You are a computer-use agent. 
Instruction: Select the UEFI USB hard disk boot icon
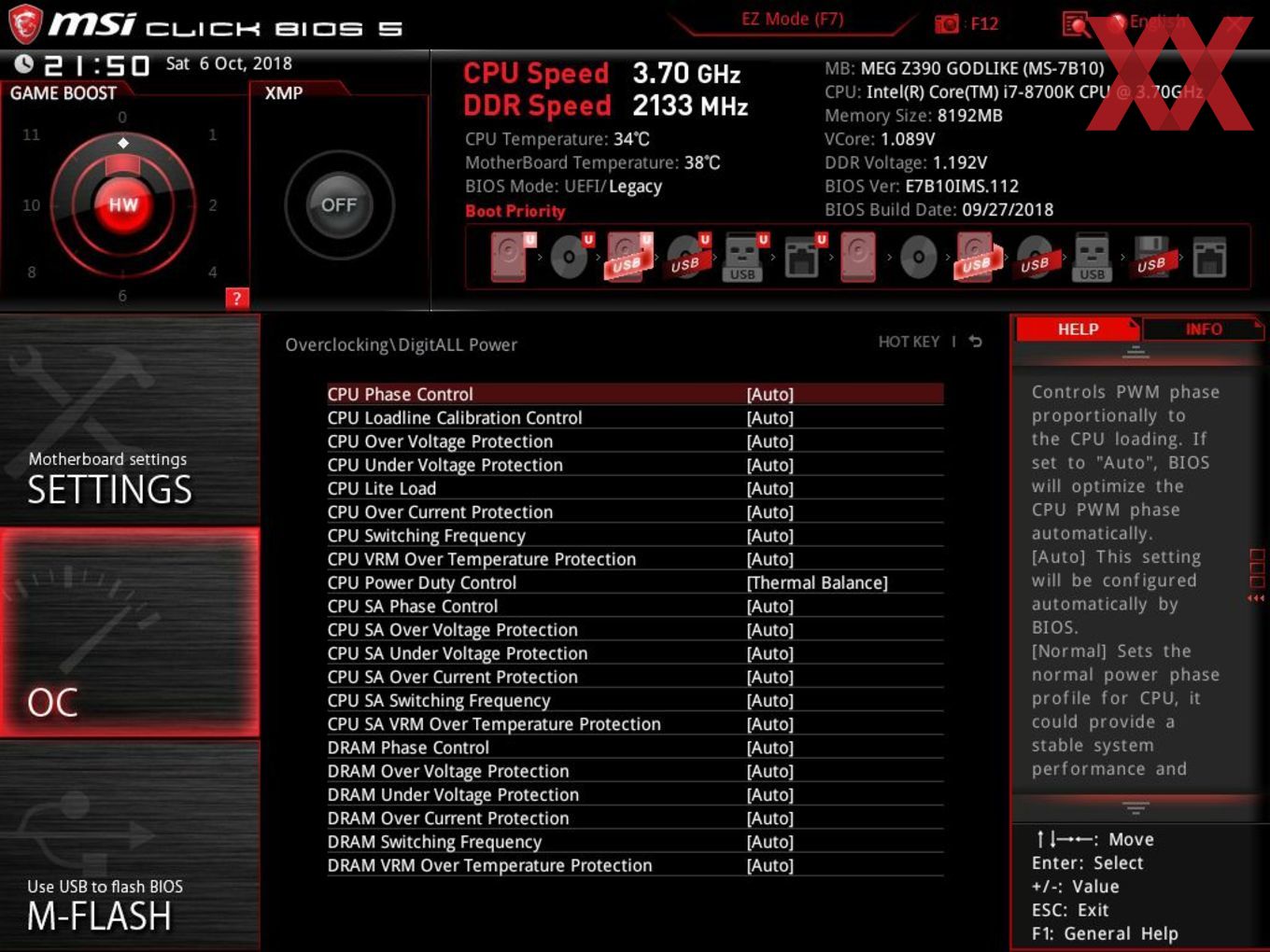[629, 257]
